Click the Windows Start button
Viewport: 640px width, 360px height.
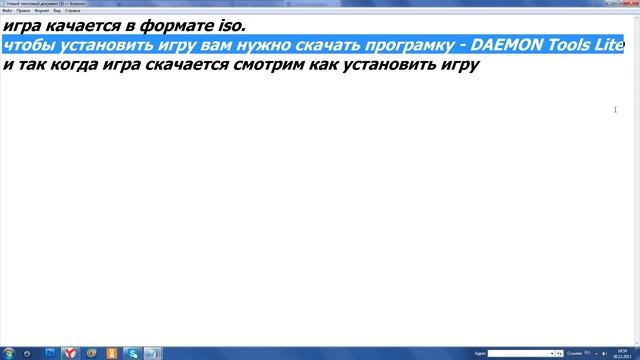[9, 353]
